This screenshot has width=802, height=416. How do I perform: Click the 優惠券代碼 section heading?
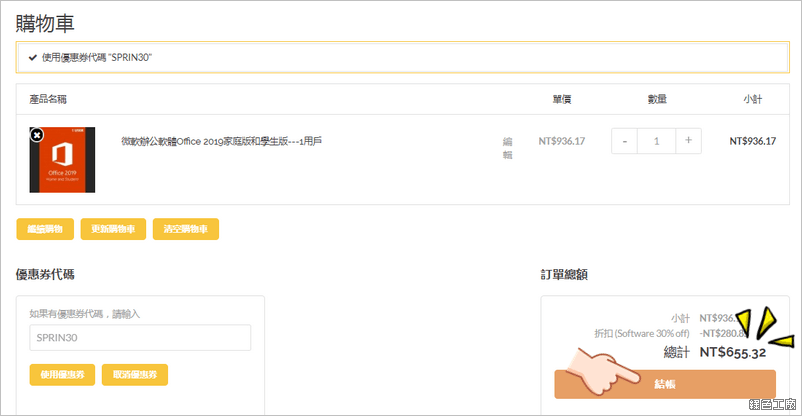[x=45, y=274]
